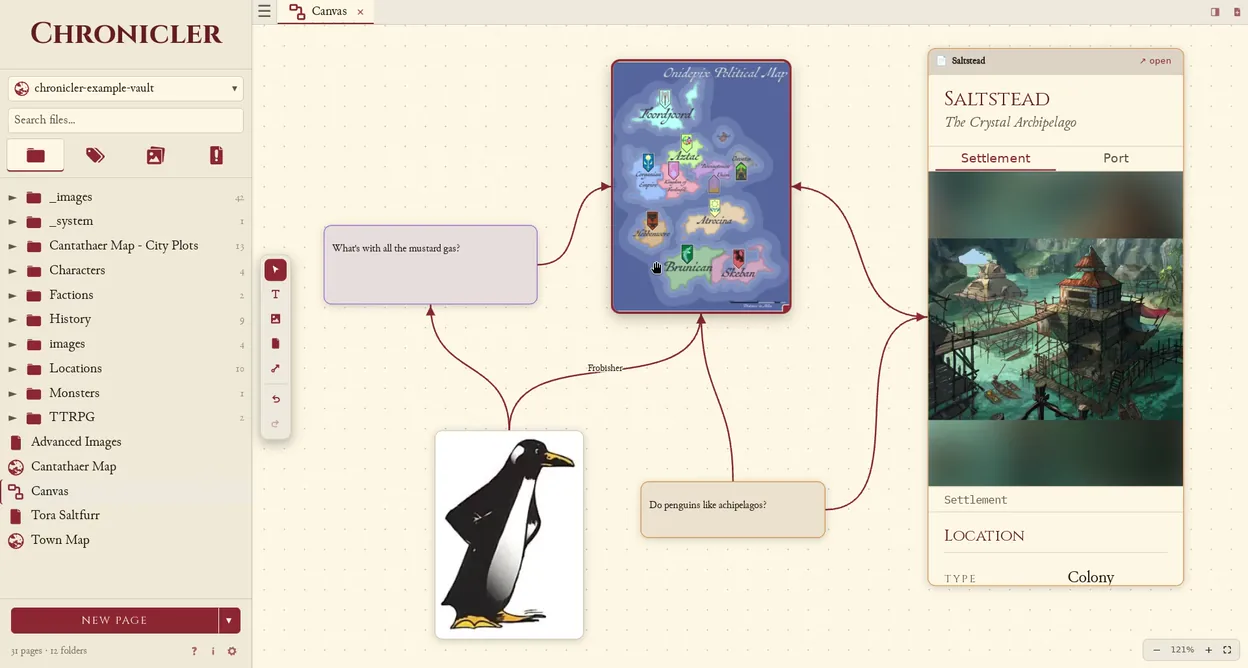This screenshot has height=668, width=1248.
Task: Click the Search files field
Action: (126, 120)
